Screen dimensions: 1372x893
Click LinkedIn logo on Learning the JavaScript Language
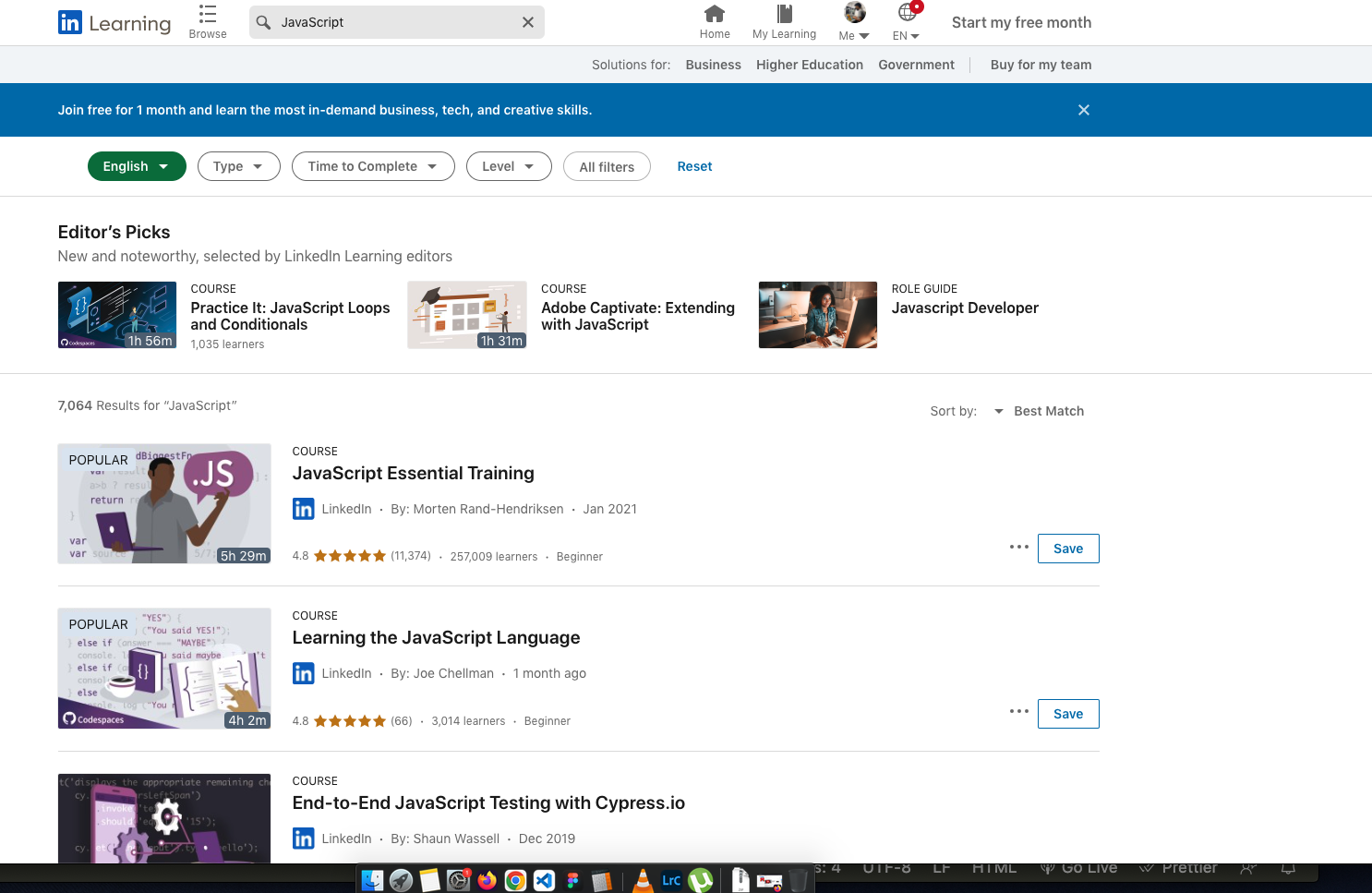point(303,673)
